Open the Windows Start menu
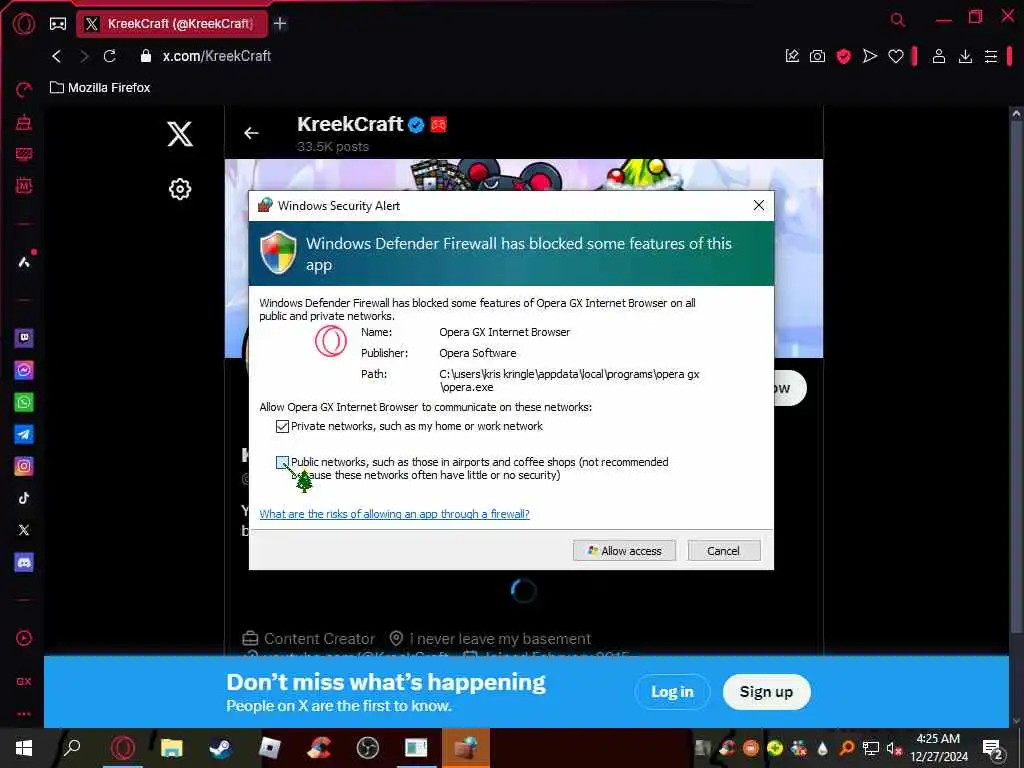The width and height of the screenshot is (1024, 768). pos(24,748)
